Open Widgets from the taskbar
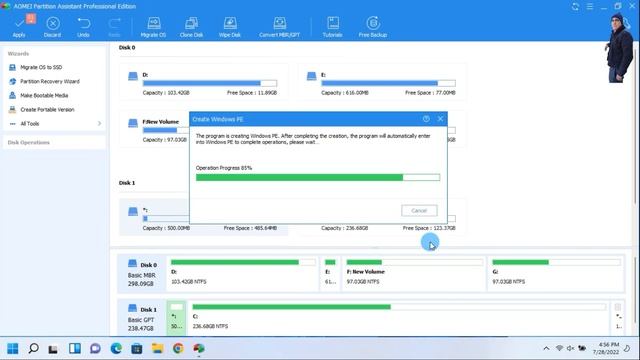The height and width of the screenshot is (360, 640). click(75, 349)
